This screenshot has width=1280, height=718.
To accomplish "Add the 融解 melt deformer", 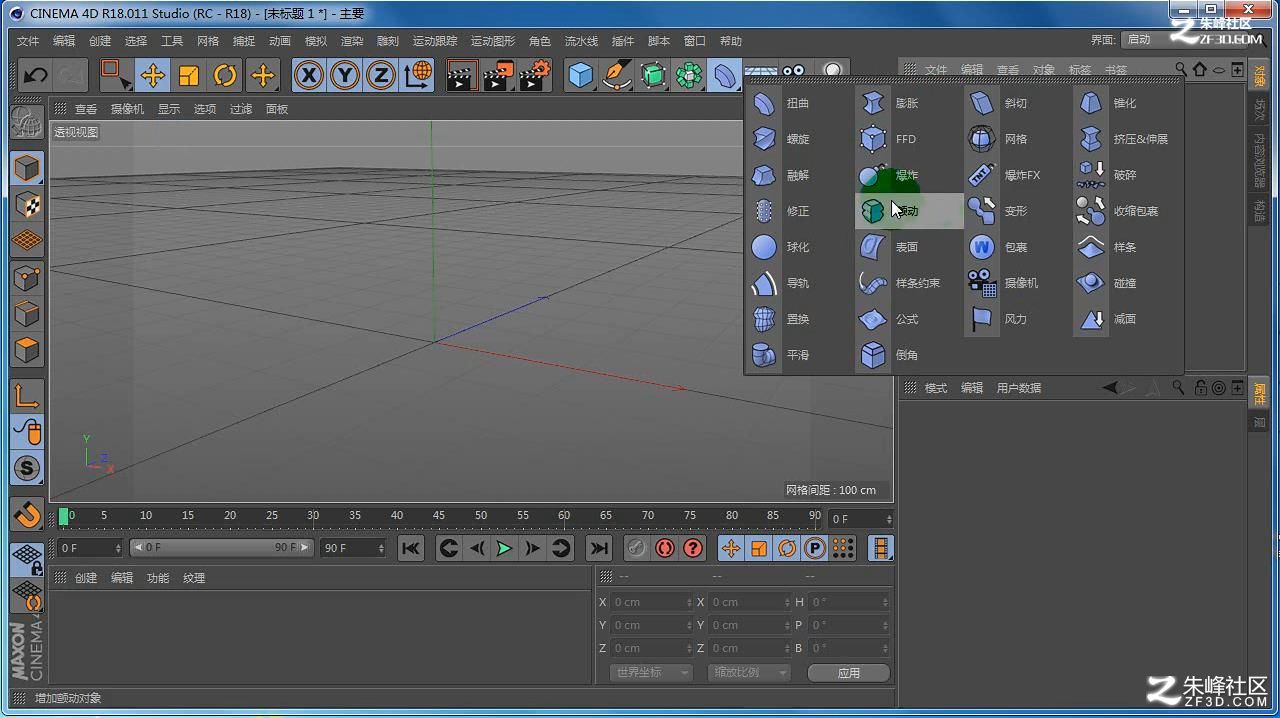I will pyautogui.click(x=782, y=175).
